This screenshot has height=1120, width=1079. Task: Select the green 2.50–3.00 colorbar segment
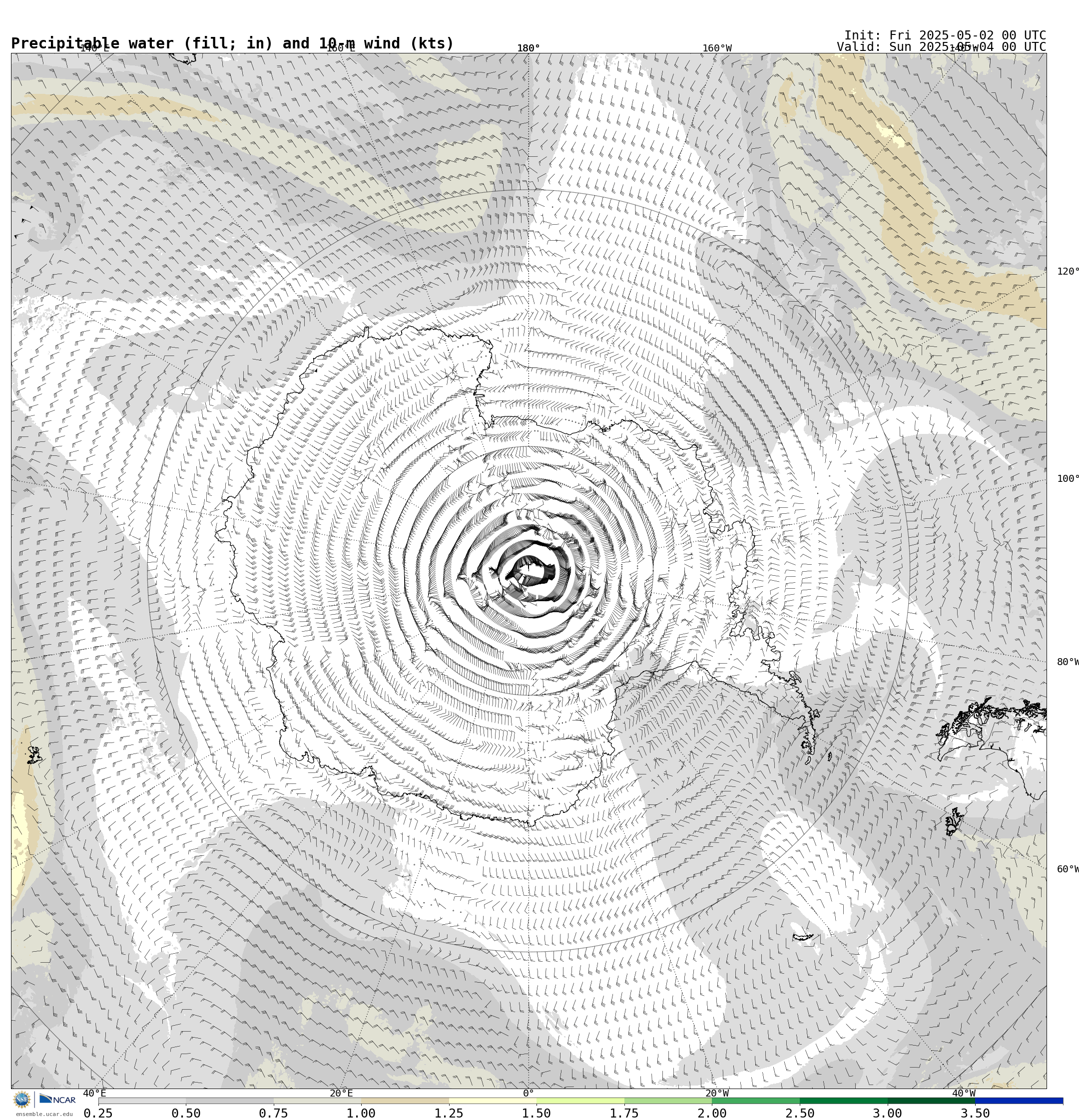click(x=843, y=1101)
